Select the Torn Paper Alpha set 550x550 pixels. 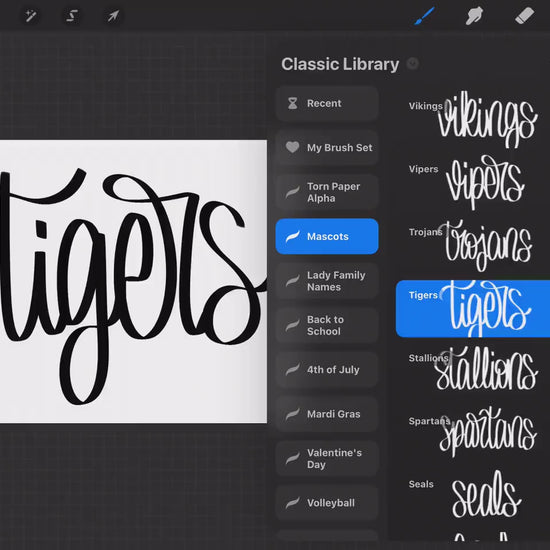327,192
